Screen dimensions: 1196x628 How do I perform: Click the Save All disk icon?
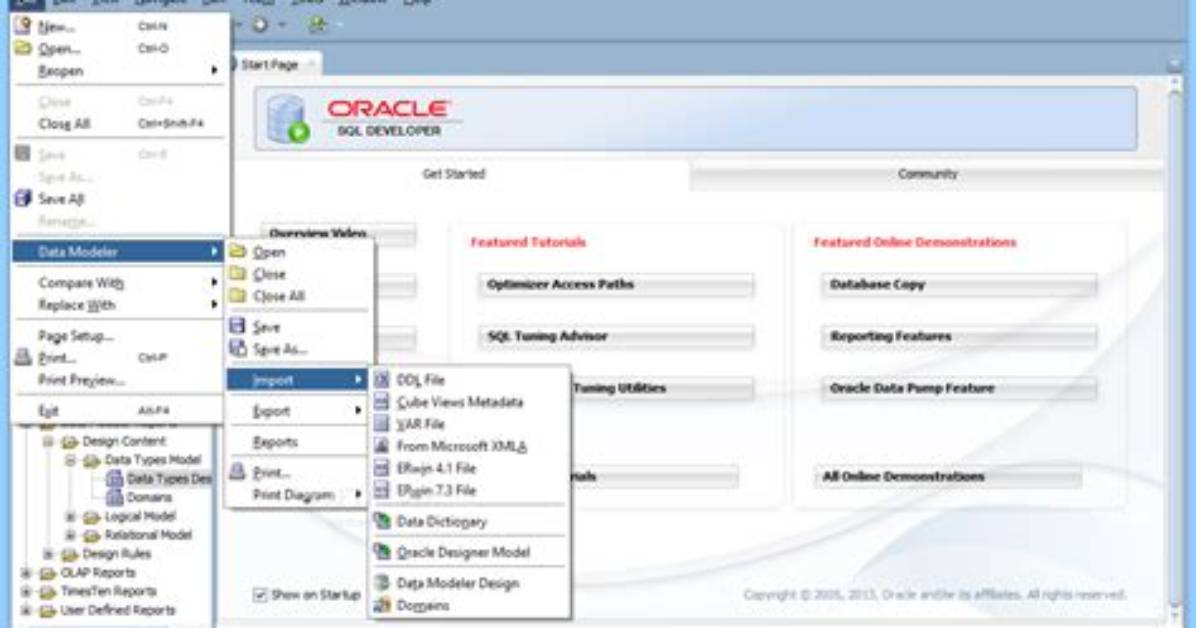23,198
